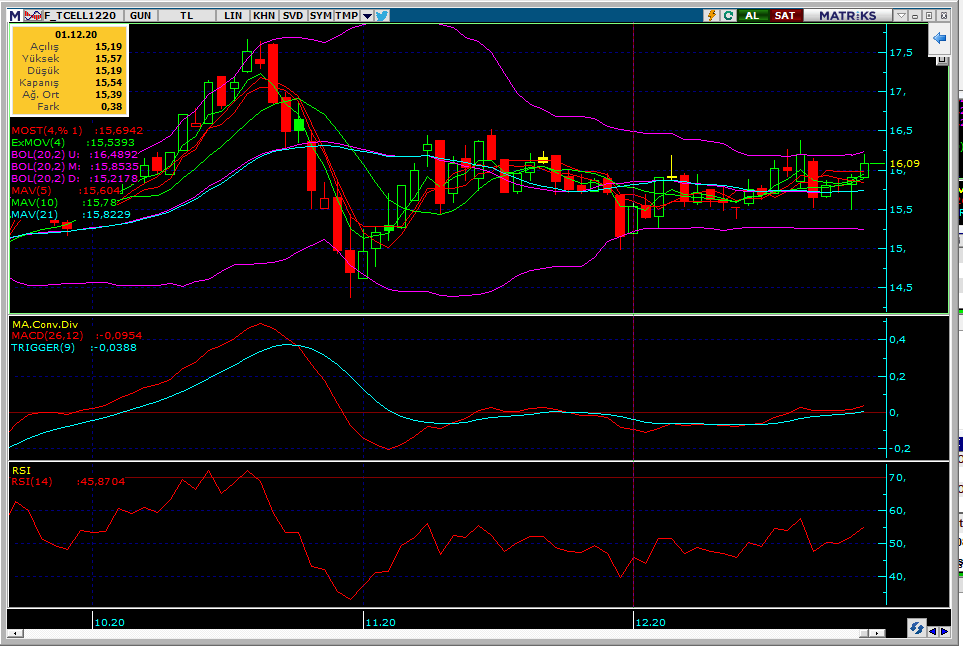Click the green refresh icon
The width and height of the screenshot is (963, 646).
[728, 15]
